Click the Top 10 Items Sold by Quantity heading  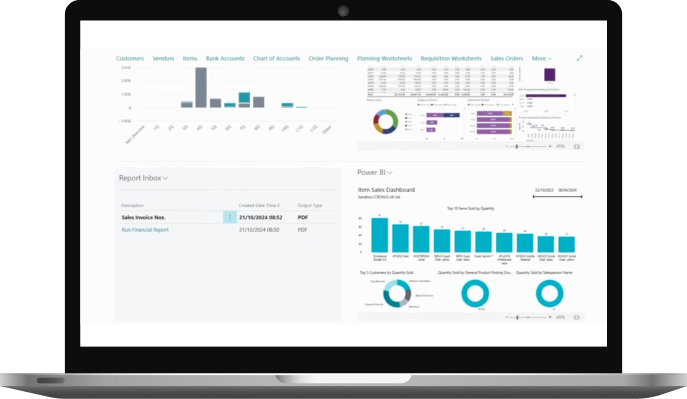(x=471, y=208)
